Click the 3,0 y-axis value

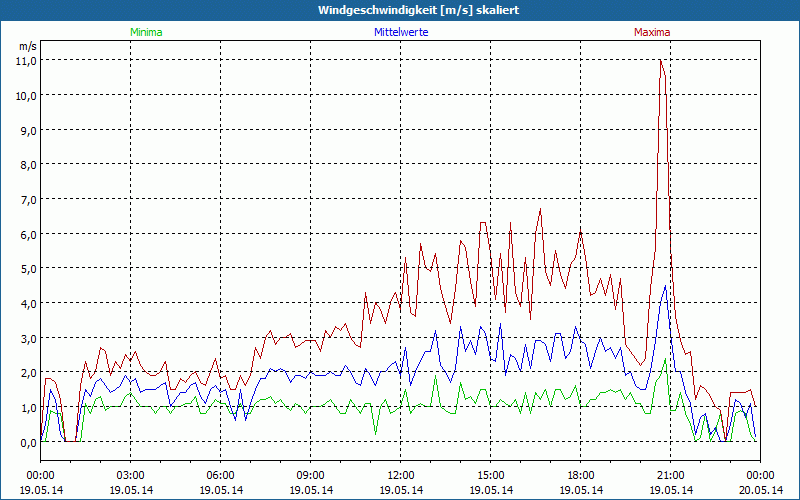coord(29,338)
